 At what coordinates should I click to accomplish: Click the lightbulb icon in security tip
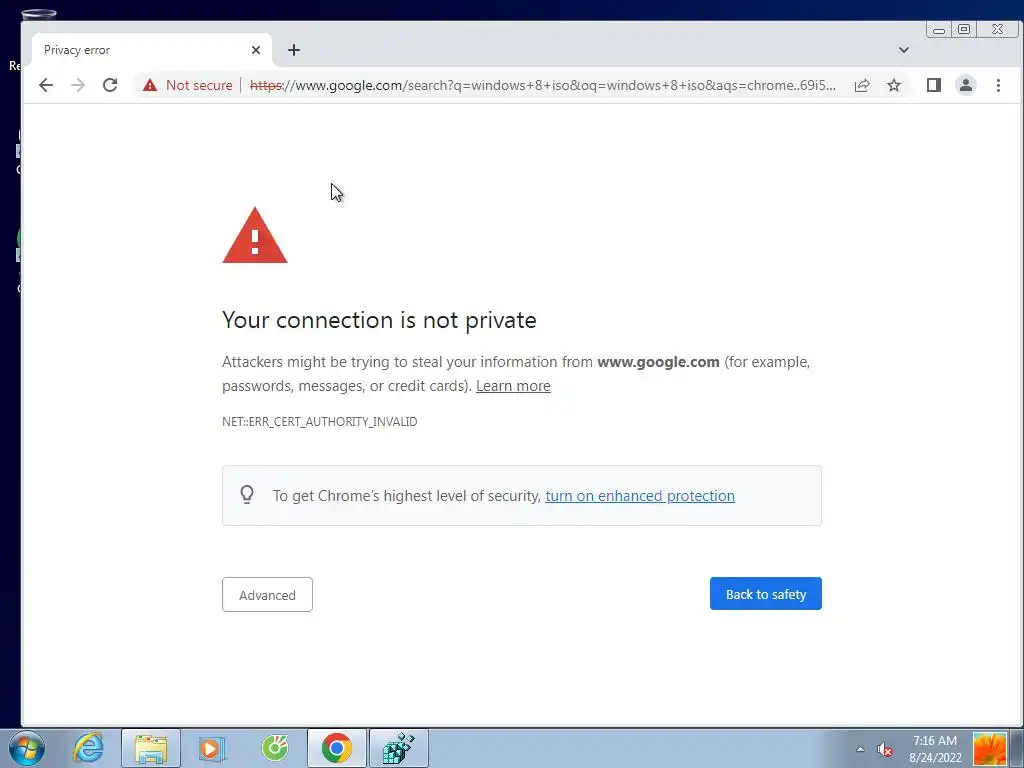[247, 494]
